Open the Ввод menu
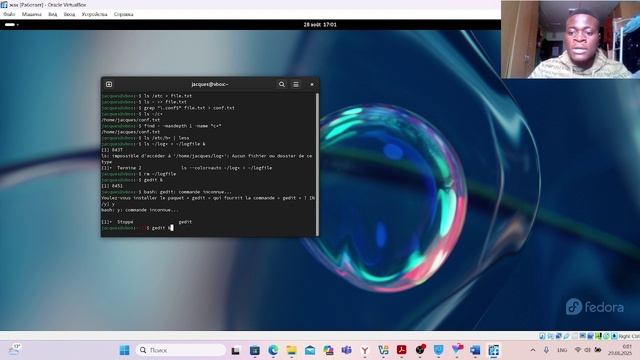640x360 pixels. click(x=69, y=14)
